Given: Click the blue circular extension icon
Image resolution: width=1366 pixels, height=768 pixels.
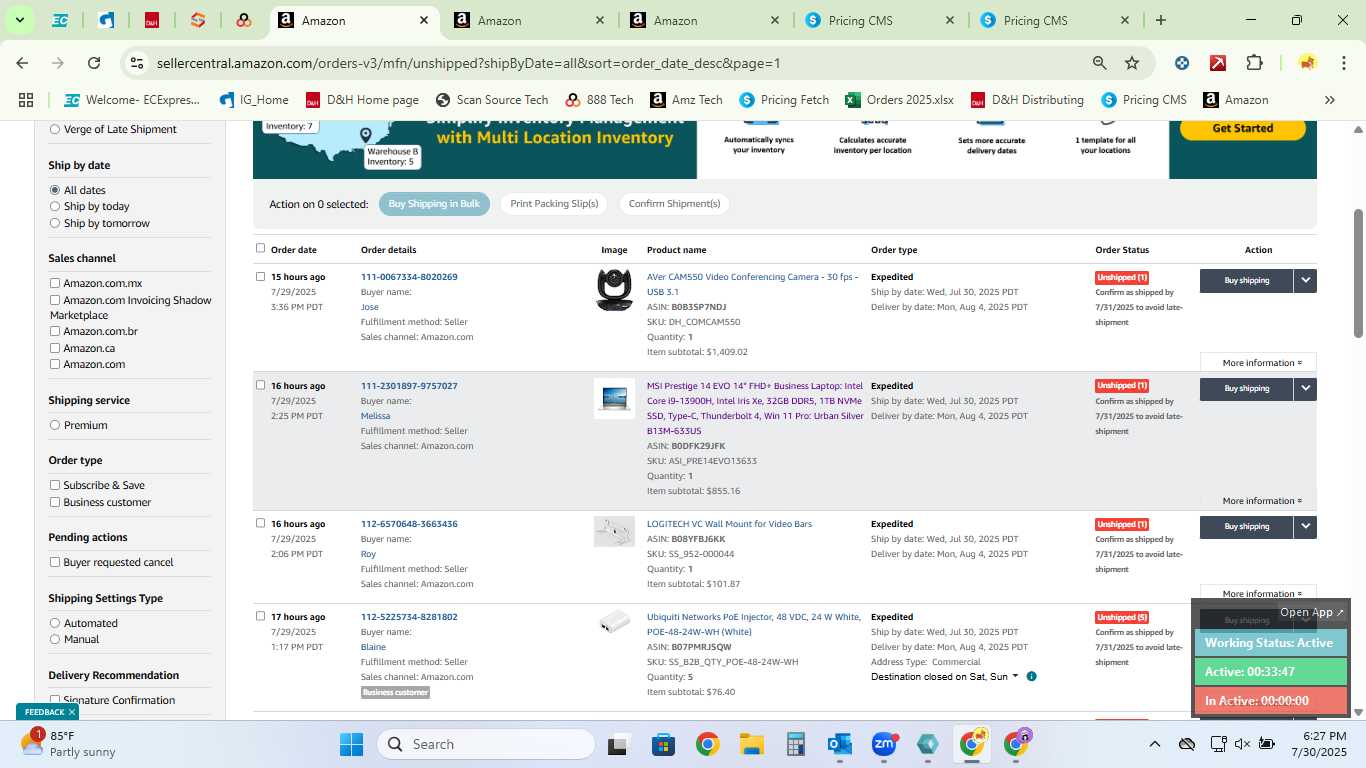Looking at the screenshot, I should 1182,63.
